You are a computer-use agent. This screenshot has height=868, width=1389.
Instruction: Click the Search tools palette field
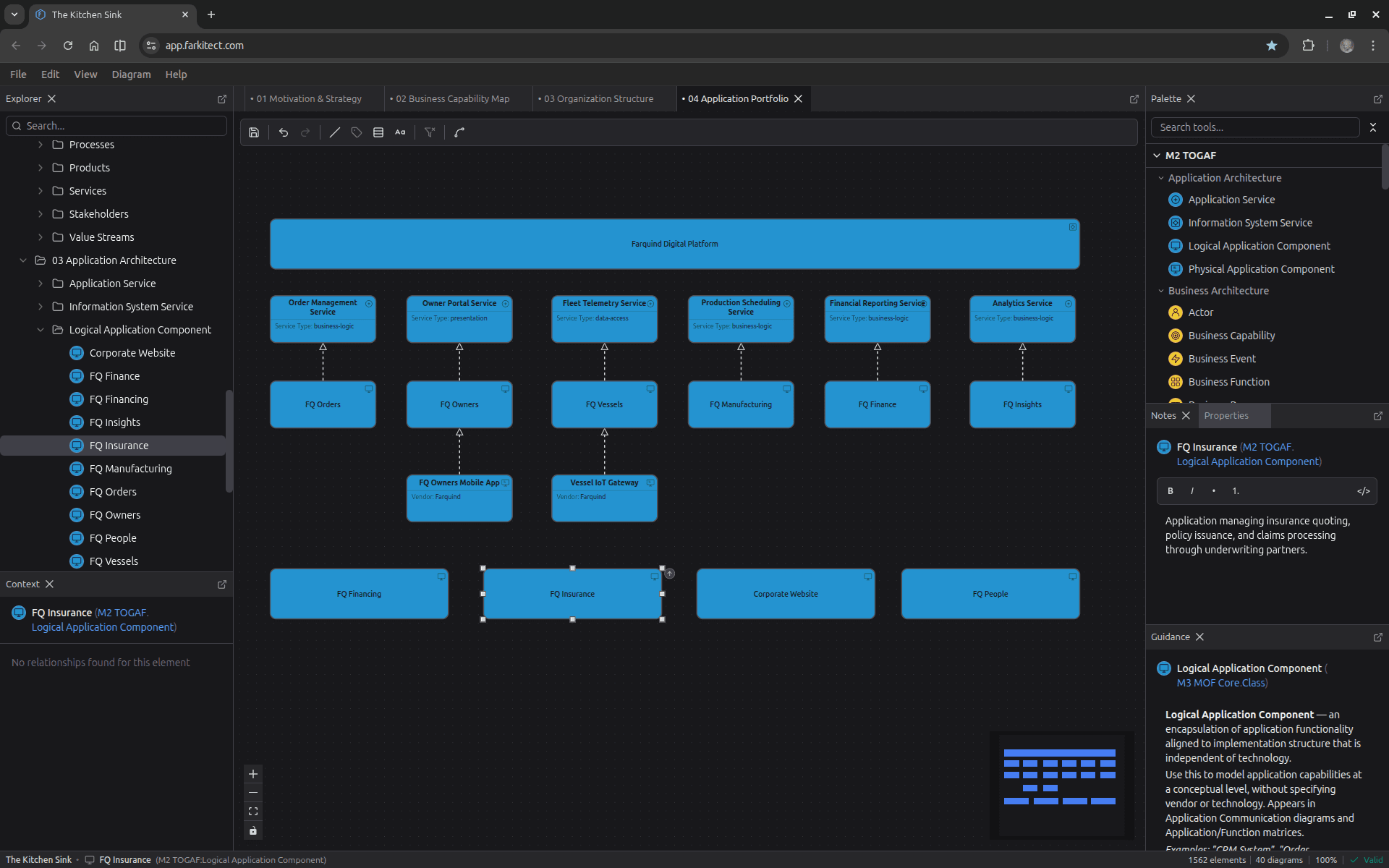(1255, 127)
